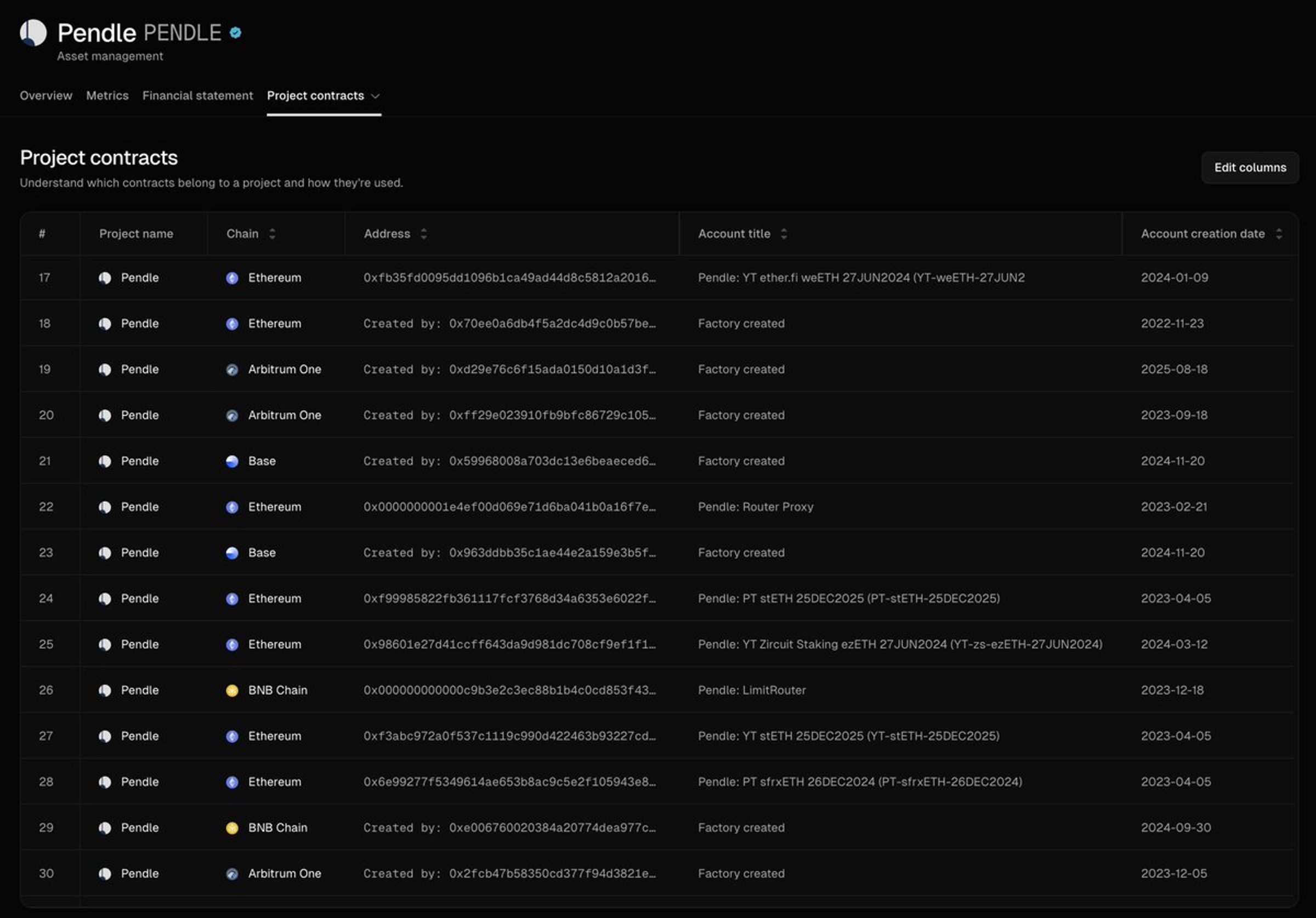Screen dimensions: 1316x918
Task: Click the PT sfrxETH 26DEC2024 account title
Action: tap(860, 782)
